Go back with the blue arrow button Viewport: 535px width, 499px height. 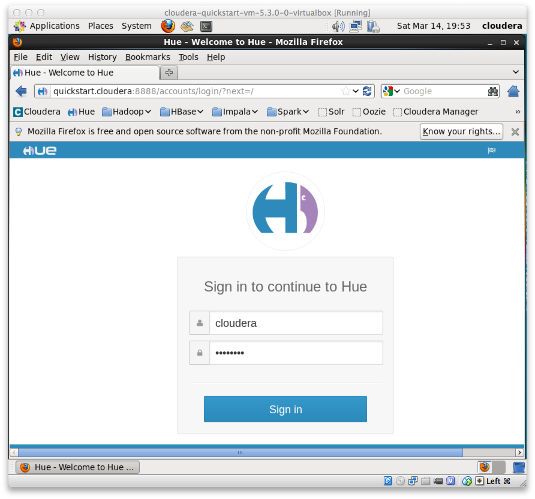[21, 91]
